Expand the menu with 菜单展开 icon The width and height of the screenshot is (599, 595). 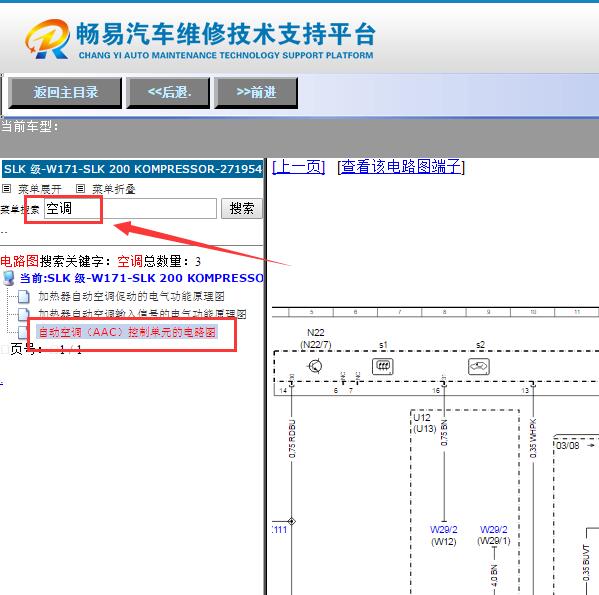tap(6, 189)
